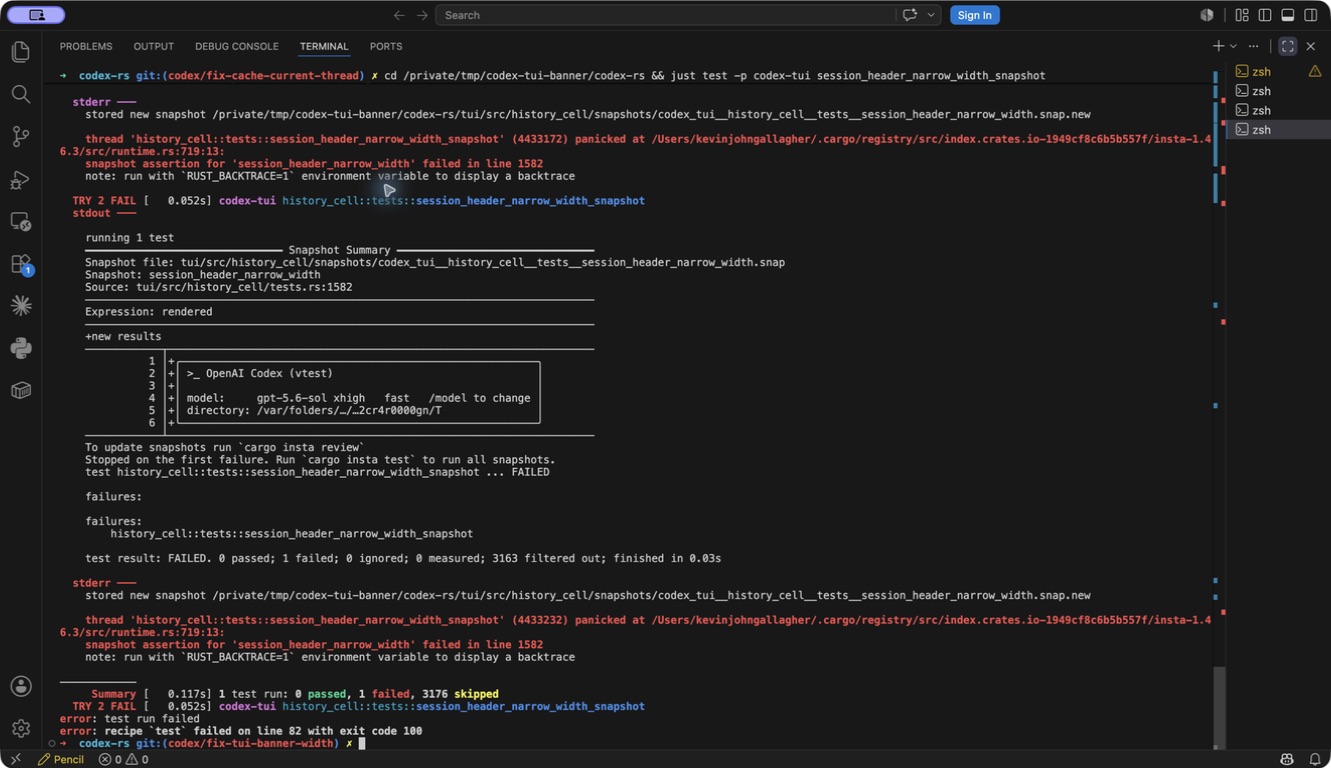Toggle the primary side bar
Screen dimensions: 1331x768
coord(1265,15)
